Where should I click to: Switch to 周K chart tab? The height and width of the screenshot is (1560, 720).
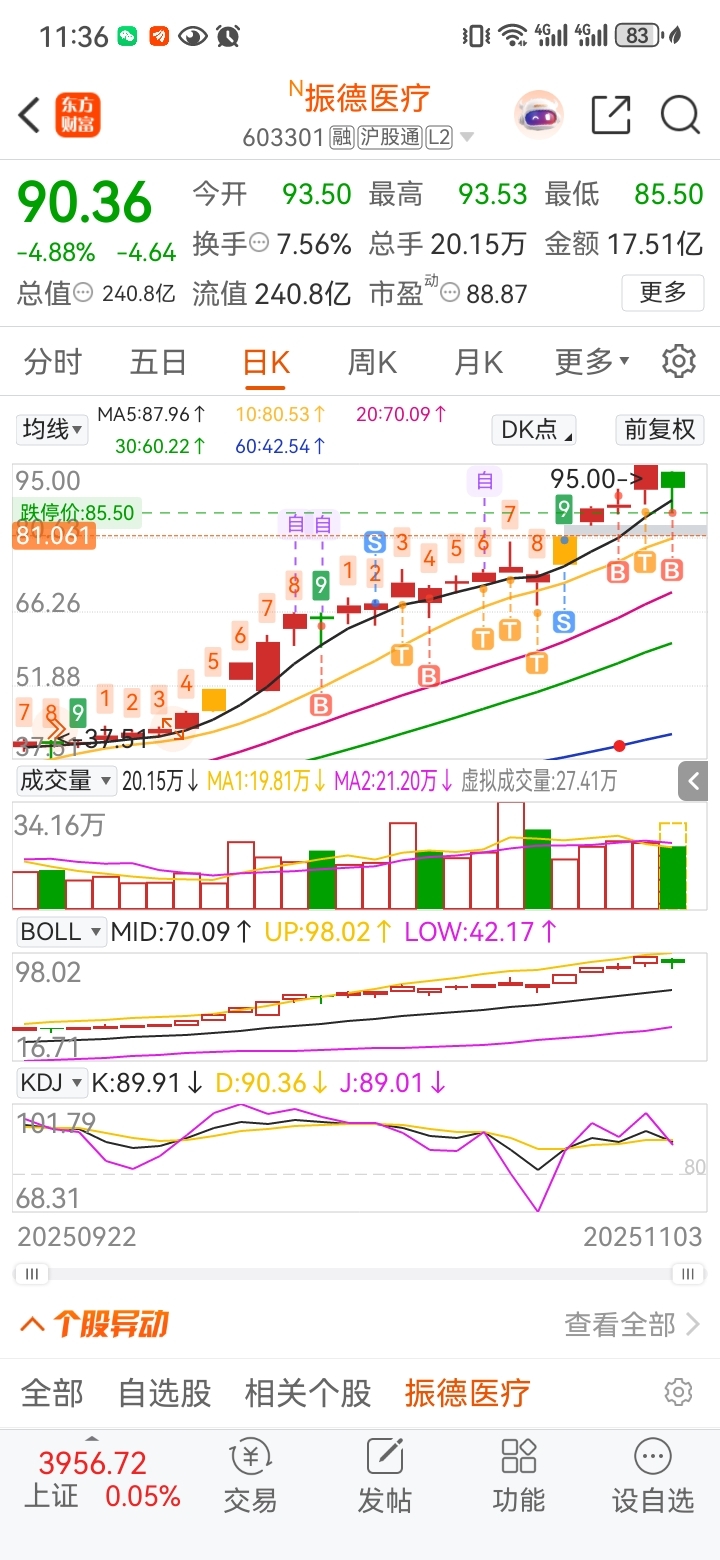tap(372, 361)
